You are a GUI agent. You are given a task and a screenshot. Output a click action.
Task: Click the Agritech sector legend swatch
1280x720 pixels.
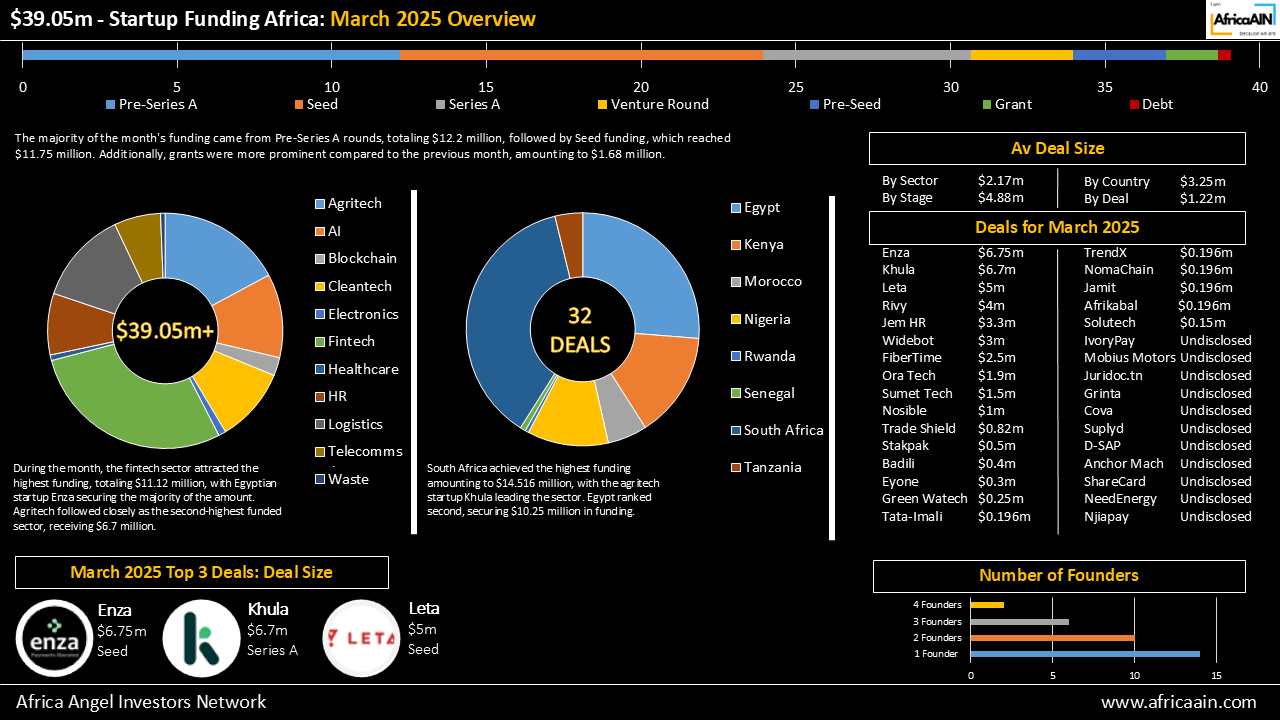pos(319,204)
